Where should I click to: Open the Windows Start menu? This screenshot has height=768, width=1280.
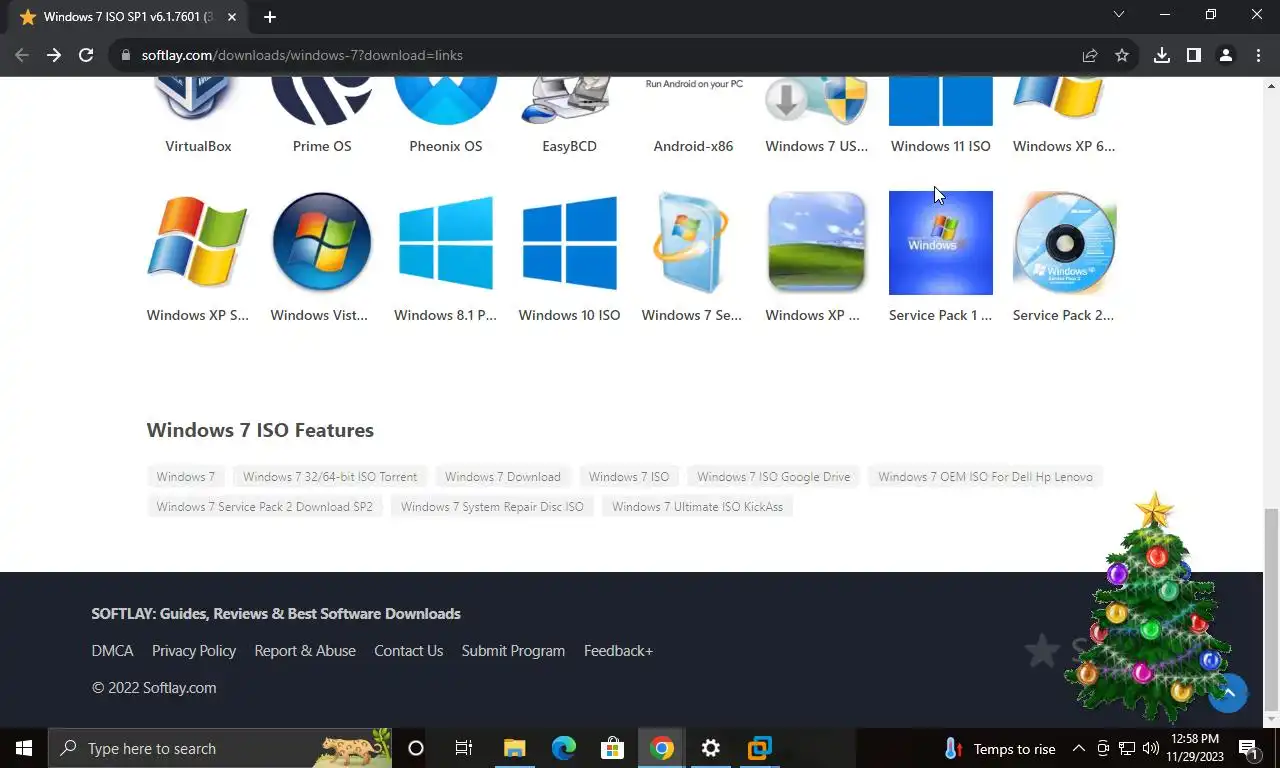[x=24, y=748]
